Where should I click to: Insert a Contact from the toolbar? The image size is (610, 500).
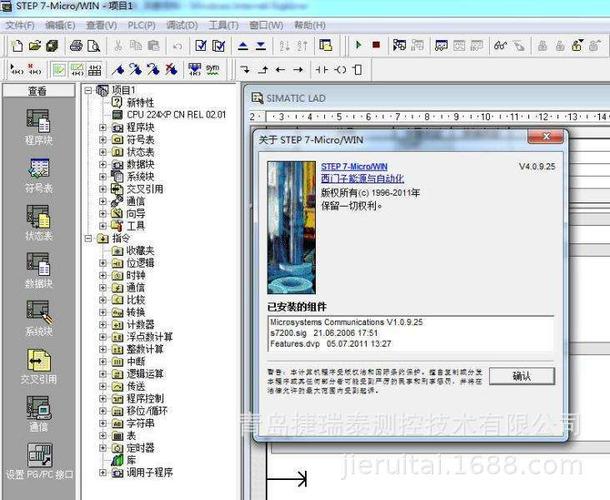322,70
